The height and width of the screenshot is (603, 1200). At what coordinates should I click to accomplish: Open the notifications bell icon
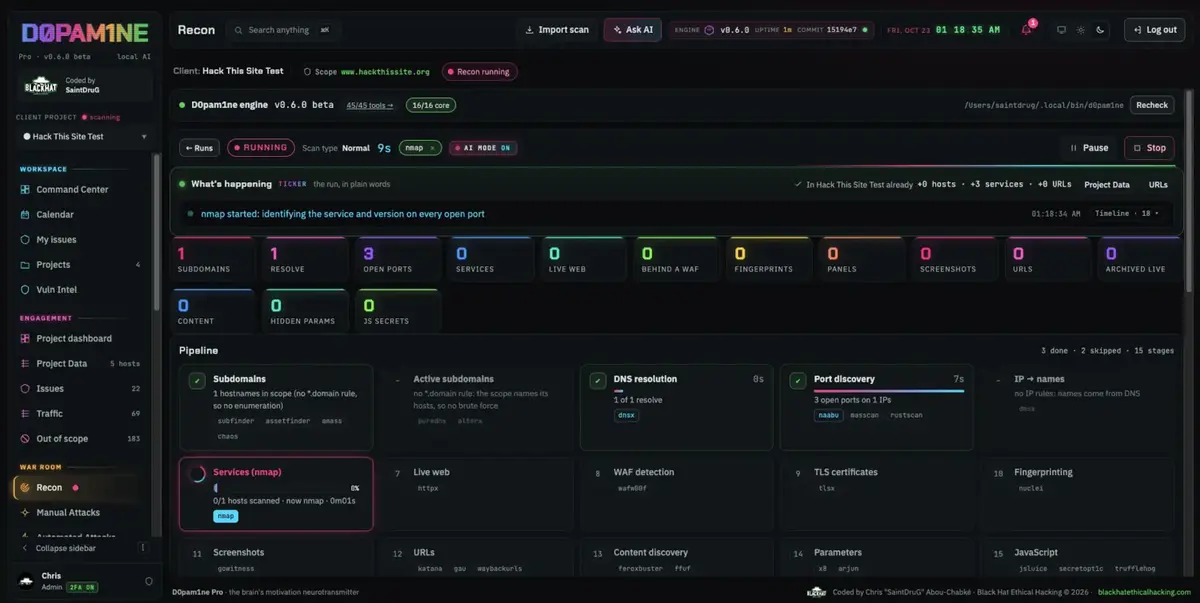(x=1026, y=30)
